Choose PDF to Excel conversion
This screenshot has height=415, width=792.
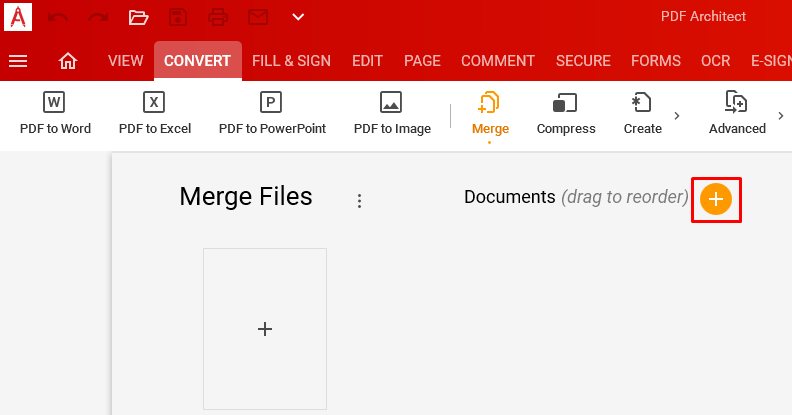[x=155, y=114]
